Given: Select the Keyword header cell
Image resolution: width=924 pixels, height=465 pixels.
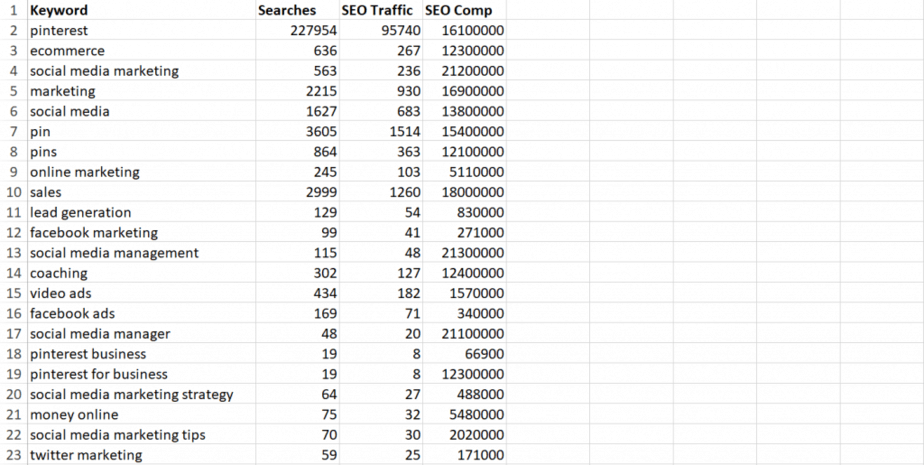Looking at the screenshot, I should point(59,11).
